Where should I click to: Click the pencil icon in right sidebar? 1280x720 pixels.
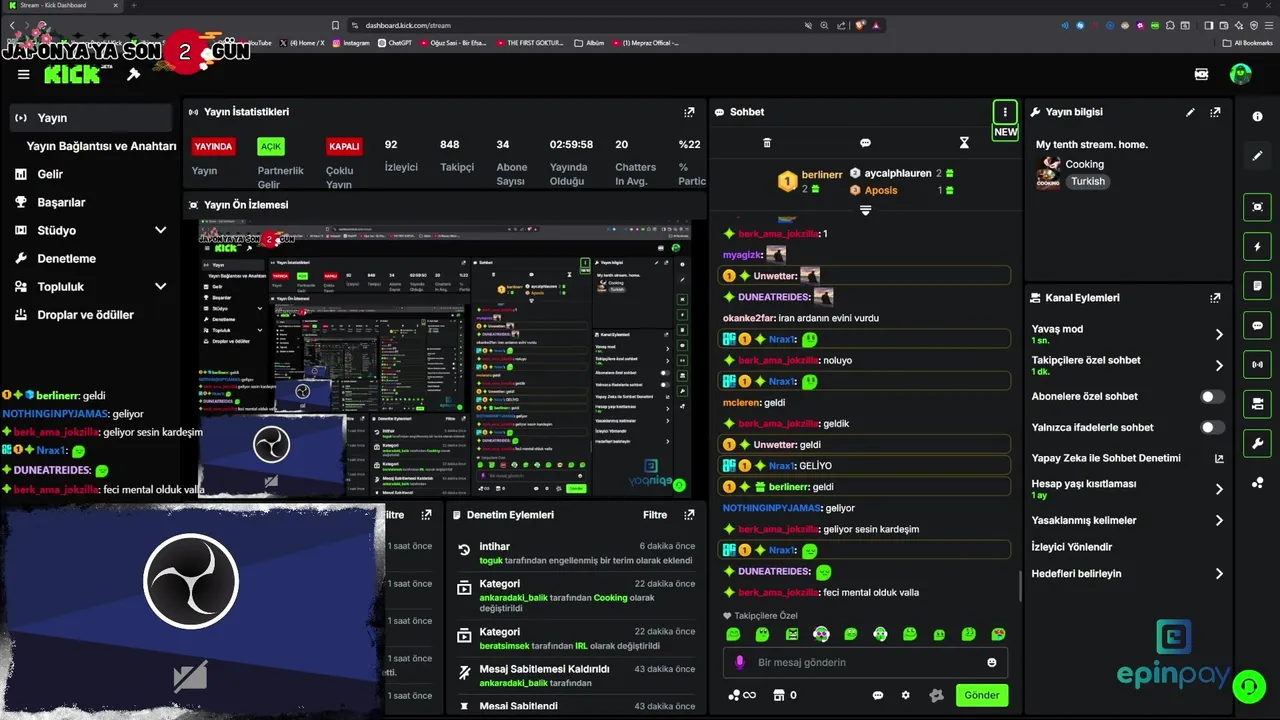(1258, 156)
